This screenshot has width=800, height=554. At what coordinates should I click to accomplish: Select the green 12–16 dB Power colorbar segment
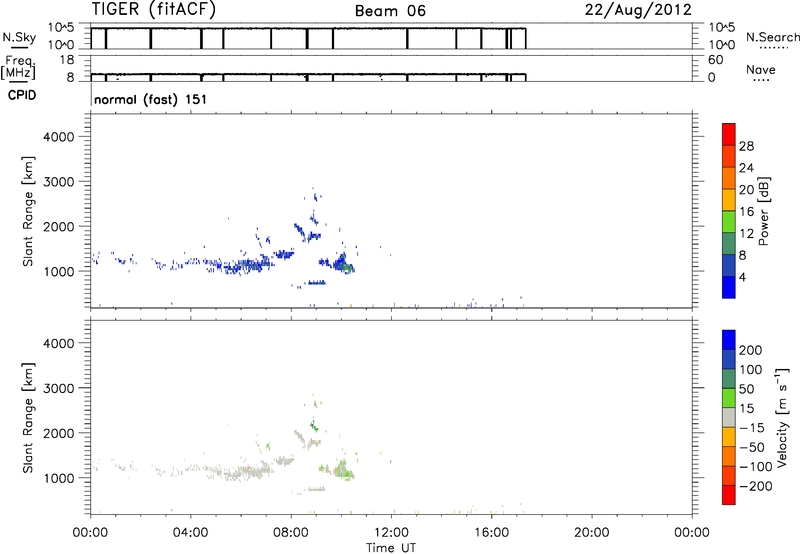point(729,221)
